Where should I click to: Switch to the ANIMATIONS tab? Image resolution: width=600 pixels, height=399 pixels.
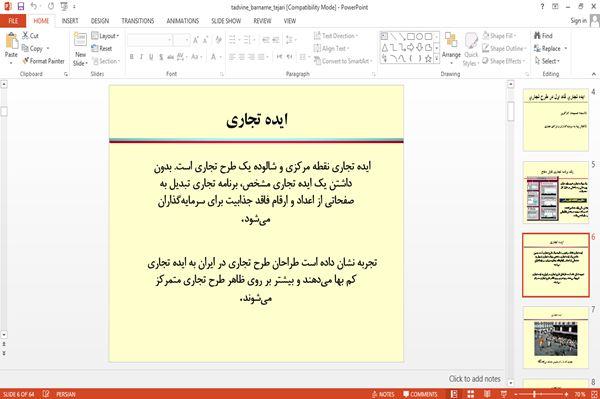tap(183, 21)
